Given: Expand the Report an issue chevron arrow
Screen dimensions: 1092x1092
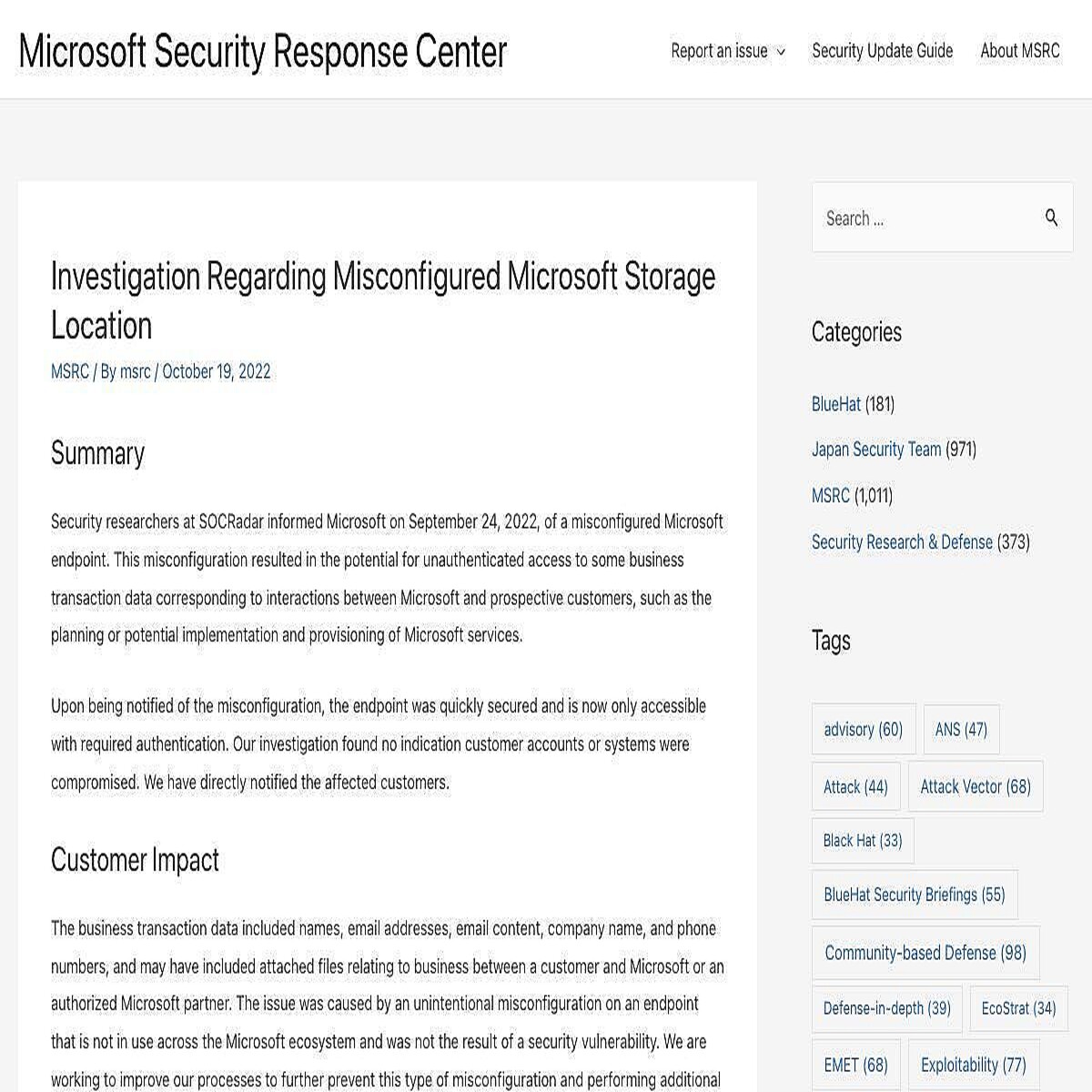Looking at the screenshot, I should click(781, 53).
